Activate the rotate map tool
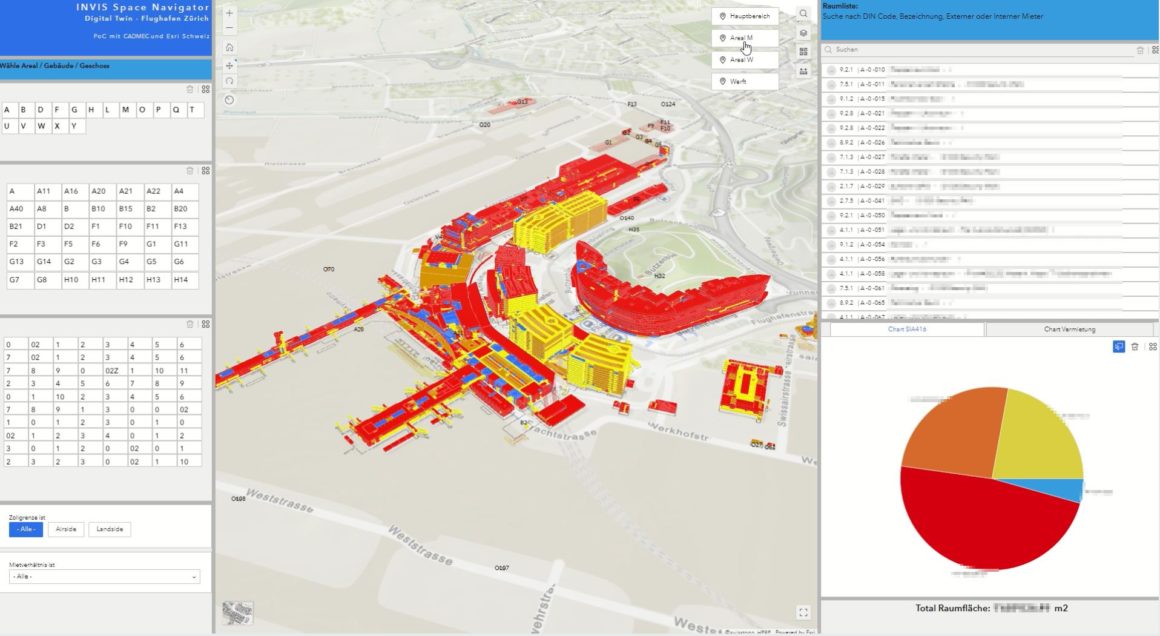Screen dimensions: 1160x636 pos(230,81)
